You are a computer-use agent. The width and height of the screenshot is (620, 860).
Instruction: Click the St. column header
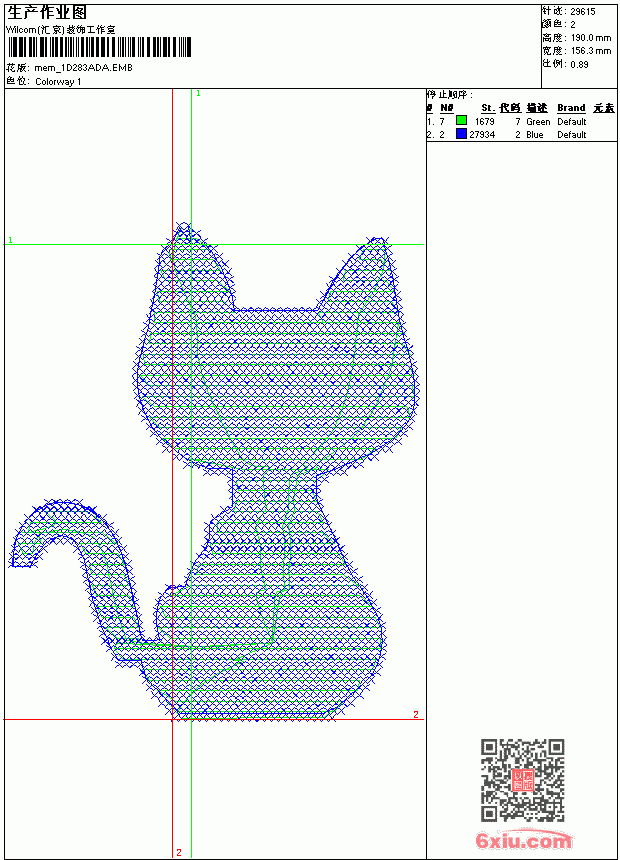tap(488, 108)
